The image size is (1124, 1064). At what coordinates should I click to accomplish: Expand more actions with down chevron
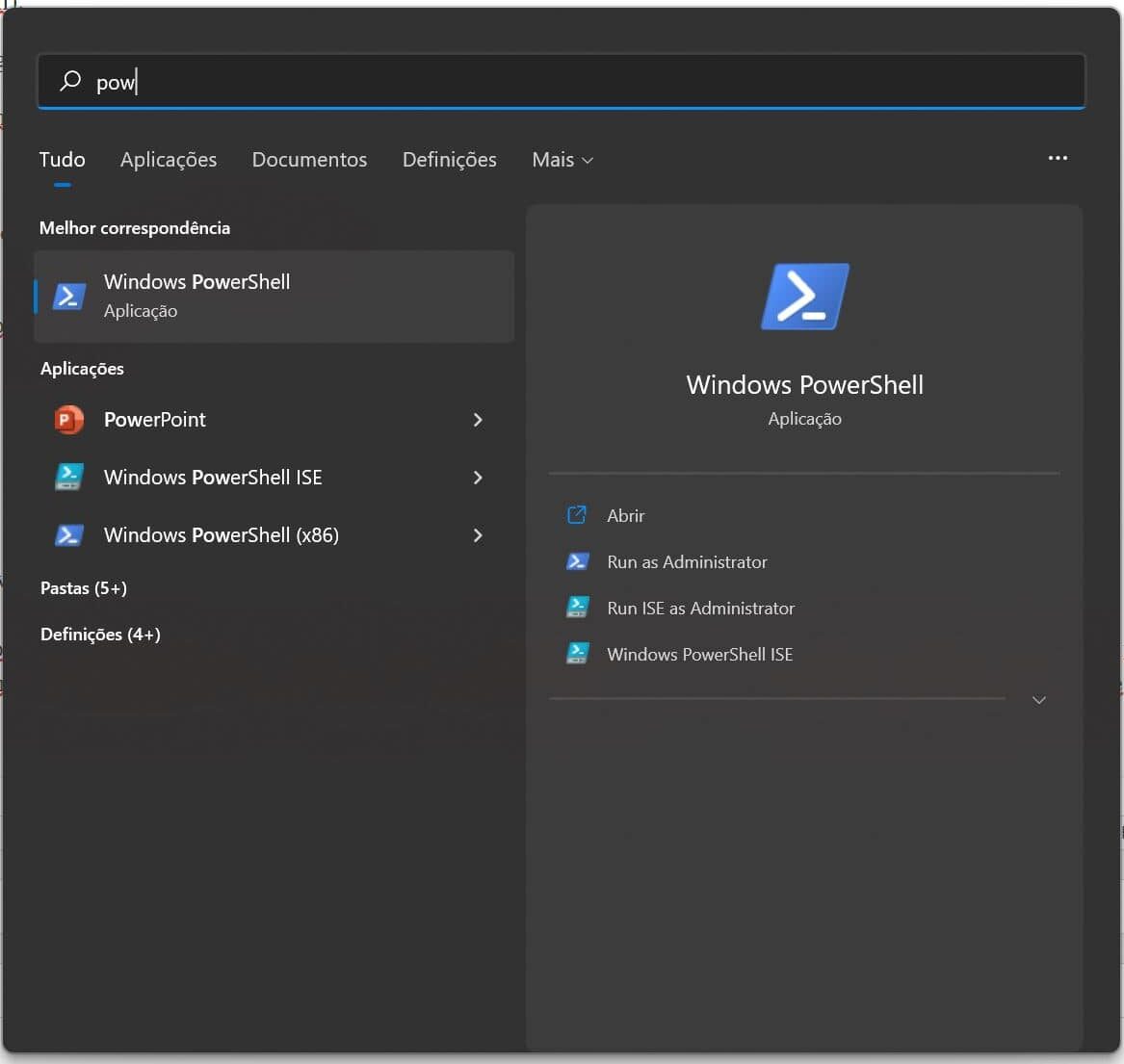tap(1038, 700)
